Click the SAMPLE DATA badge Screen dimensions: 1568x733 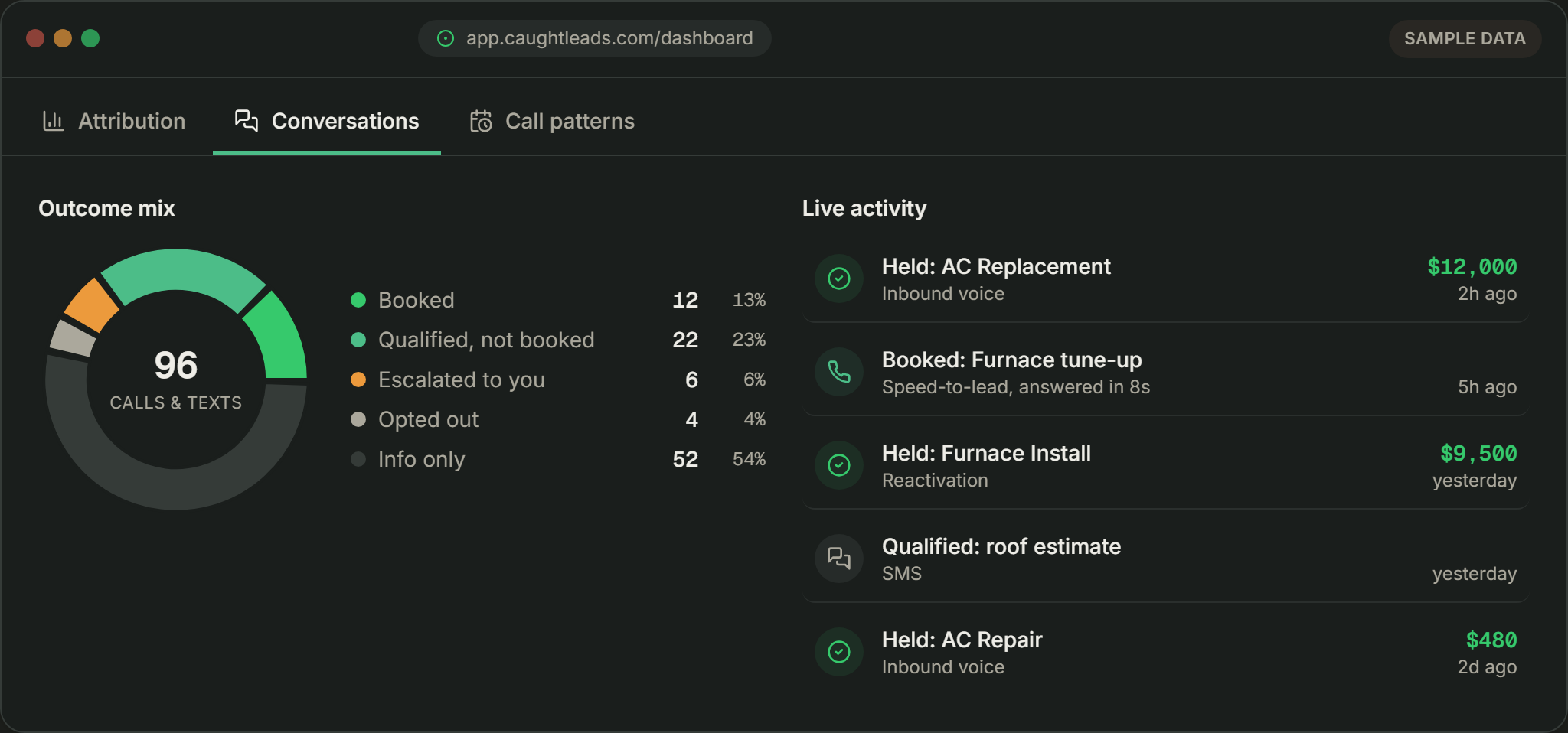coord(1465,38)
